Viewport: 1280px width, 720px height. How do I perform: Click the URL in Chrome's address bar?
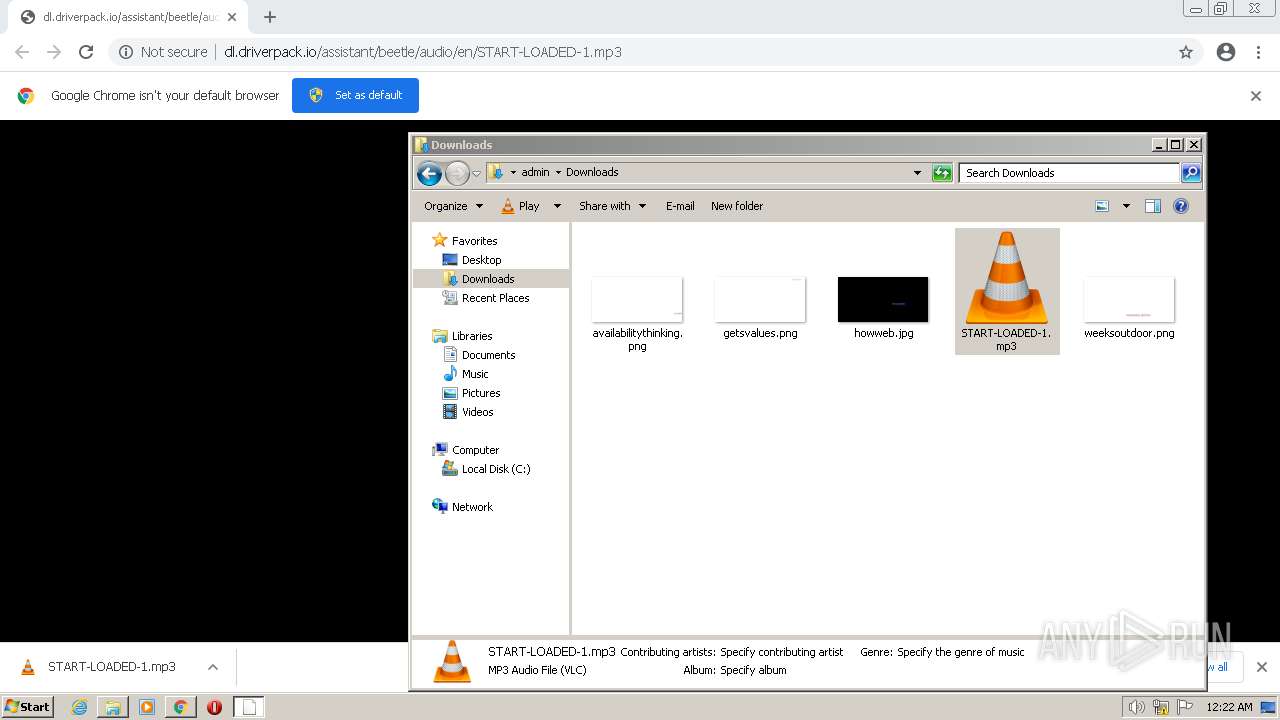coord(423,52)
